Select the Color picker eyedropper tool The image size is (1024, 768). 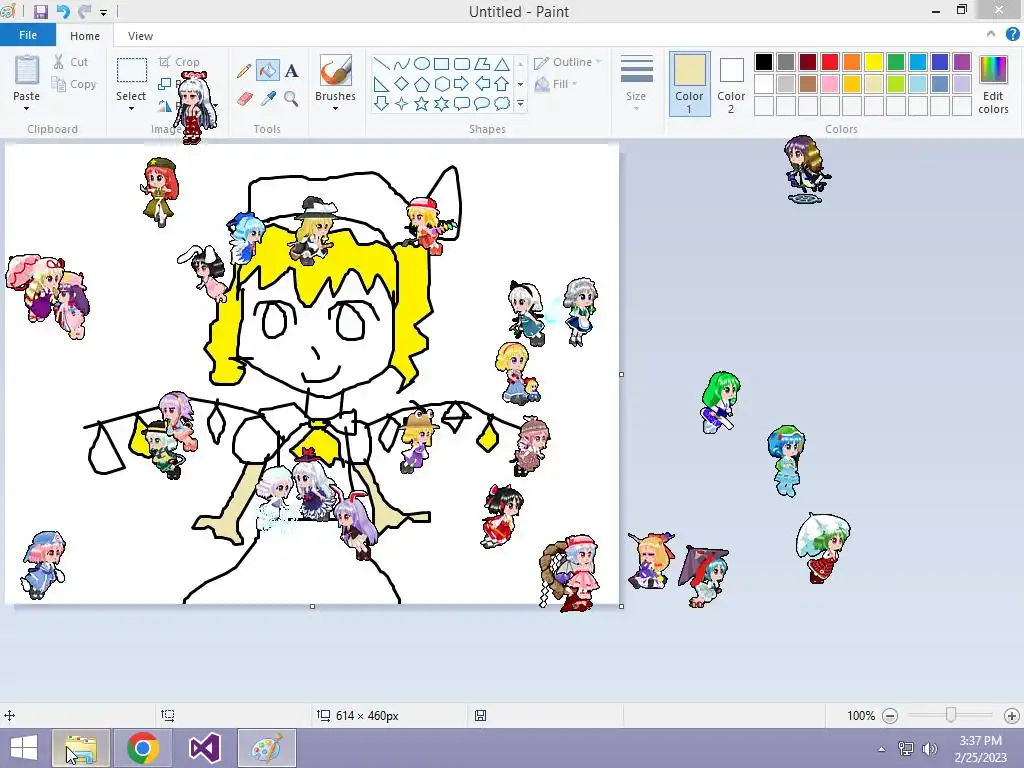point(268,99)
